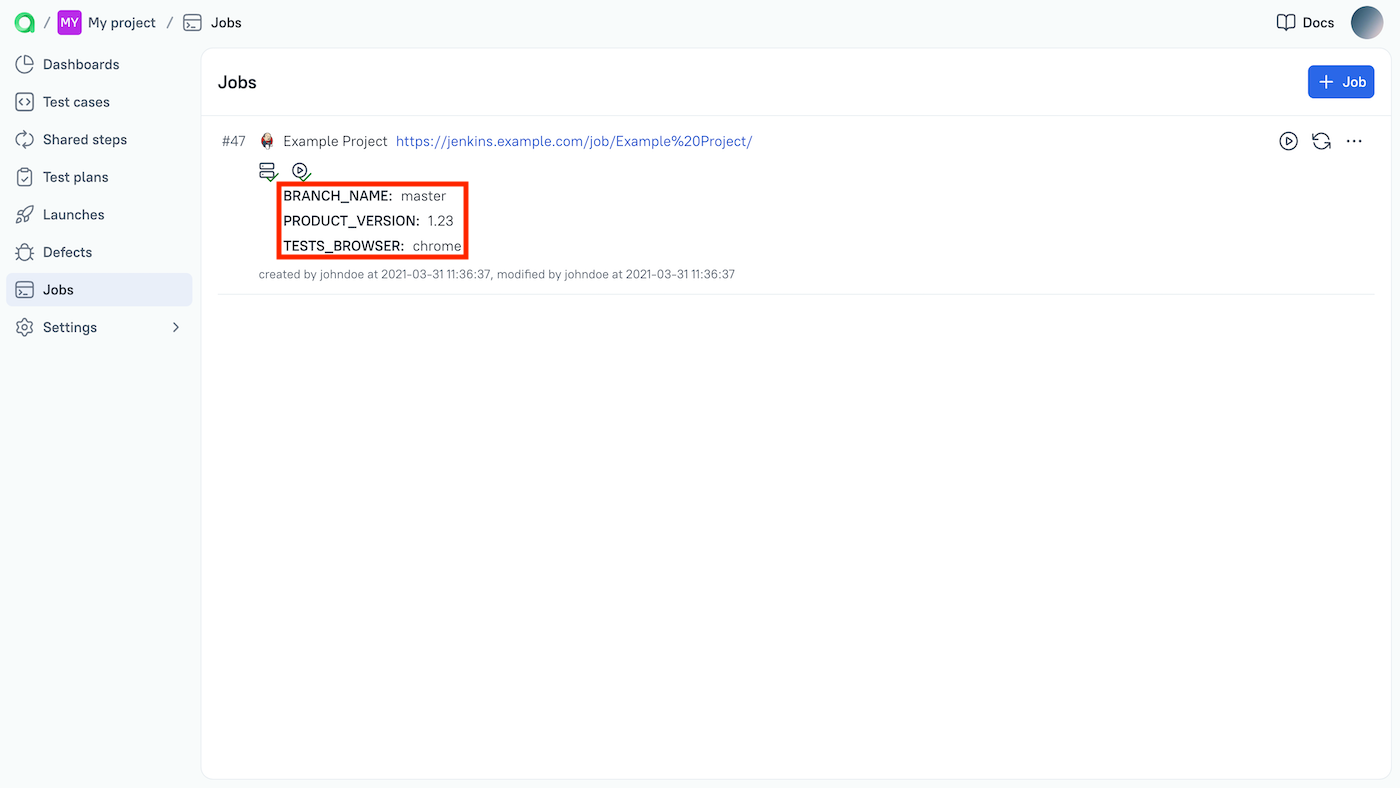This screenshot has width=1400, height=788.
Task: Open the Dashboards section in the sidebar
Action: click(x=80, y=64)
